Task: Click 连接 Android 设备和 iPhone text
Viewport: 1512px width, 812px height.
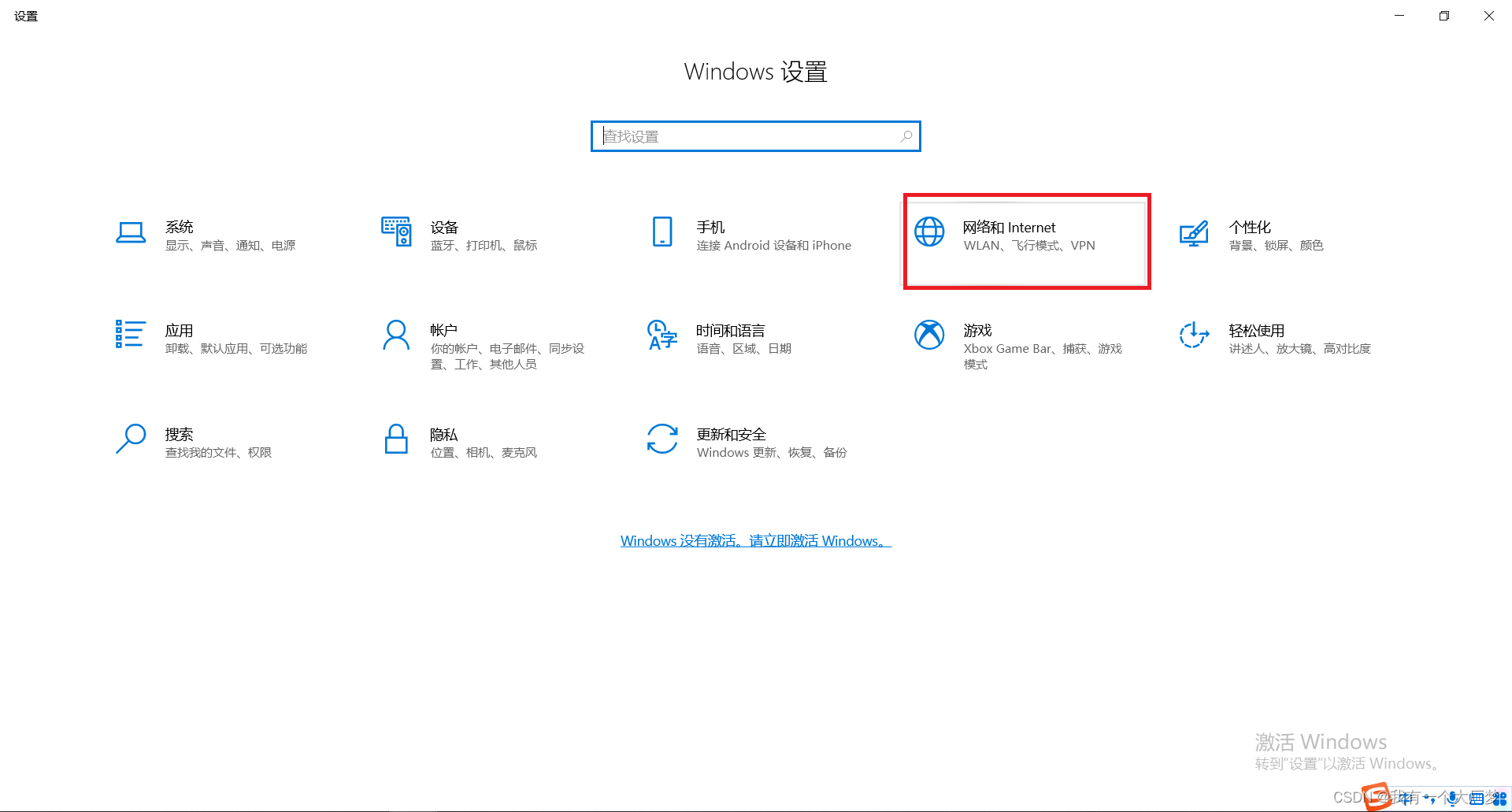Action: (x=773, y=245)
